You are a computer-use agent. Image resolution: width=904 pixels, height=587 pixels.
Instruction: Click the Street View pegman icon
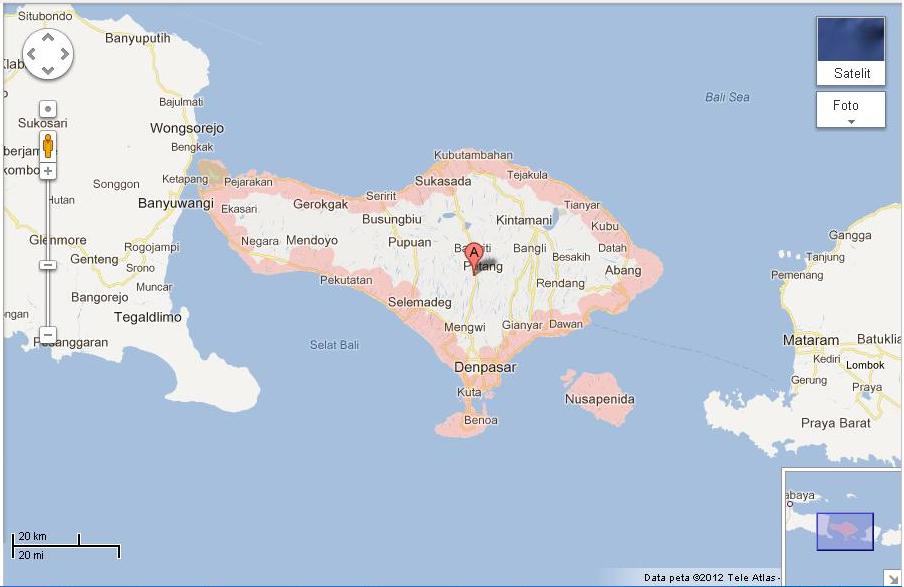tap(48, 145)
